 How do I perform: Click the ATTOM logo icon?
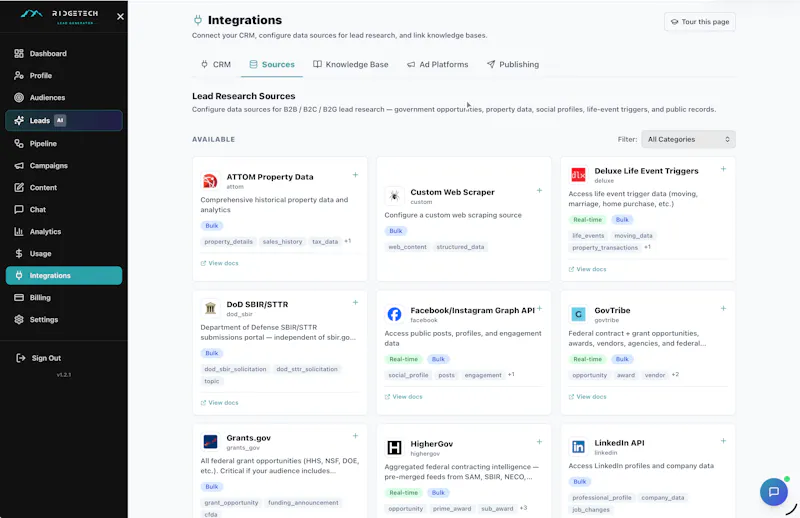[x=210, y=181]
